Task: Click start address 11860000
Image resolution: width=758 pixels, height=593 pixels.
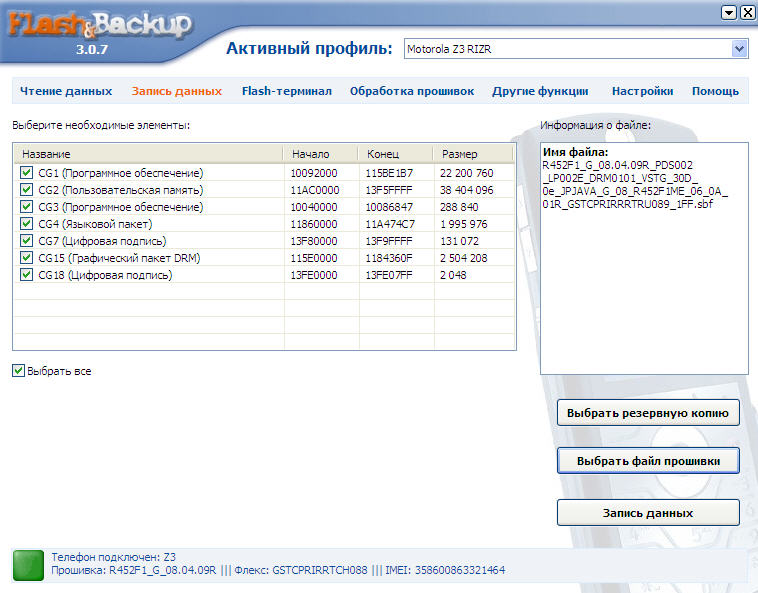Action: (314, 224)
